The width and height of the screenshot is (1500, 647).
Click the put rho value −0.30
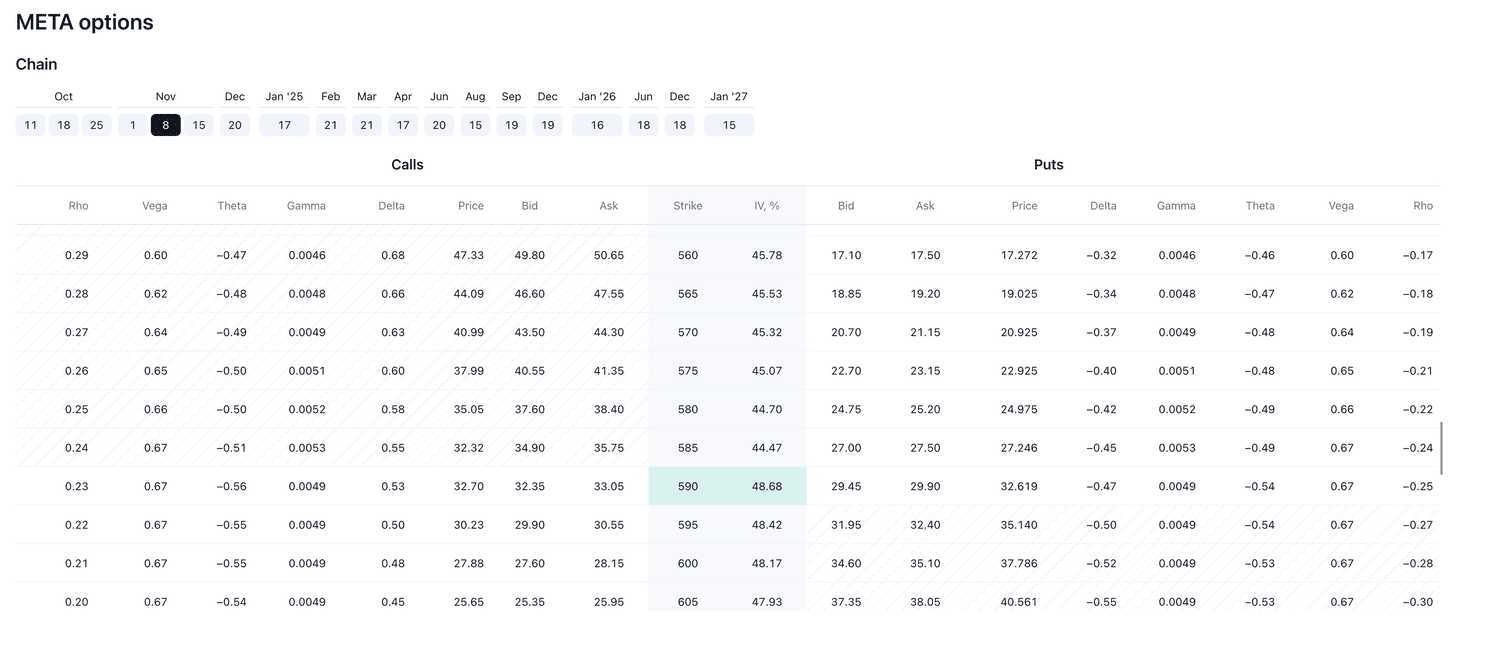[x=1418, y=602]
